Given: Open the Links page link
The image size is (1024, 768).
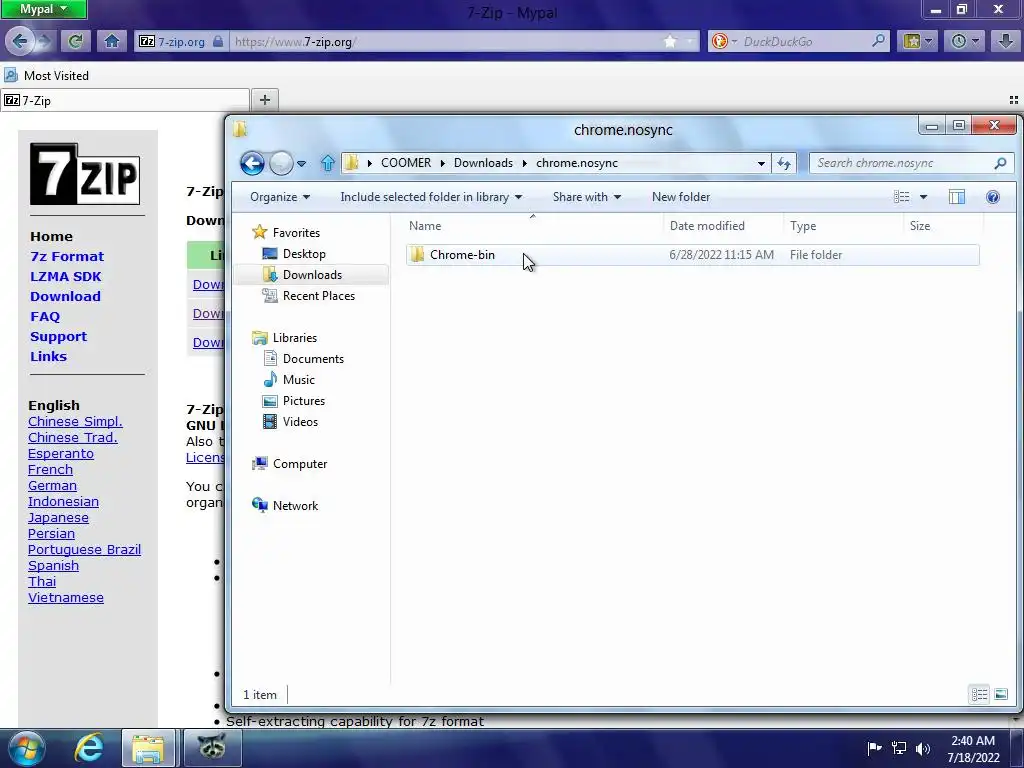Looking at the screenshot, I should click(48, 356).
